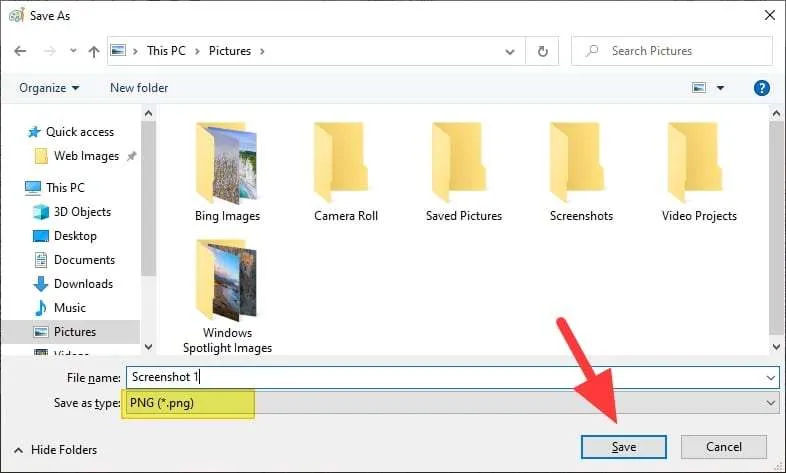Open the Save as type dropdown
786x473 pixels.
click(x=453, y=403)
